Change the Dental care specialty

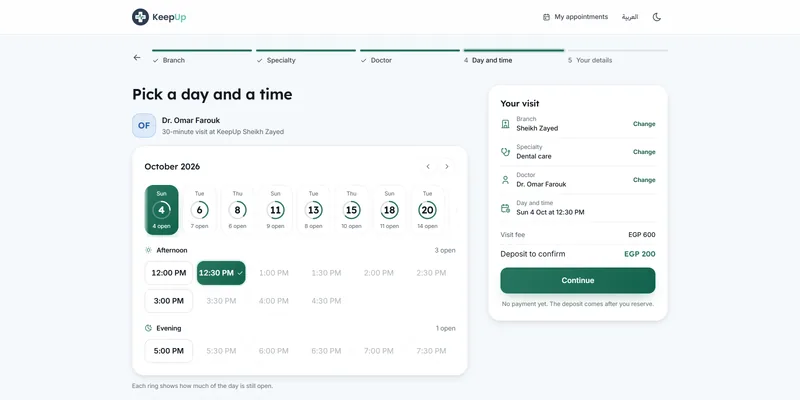tap(644, 152)
